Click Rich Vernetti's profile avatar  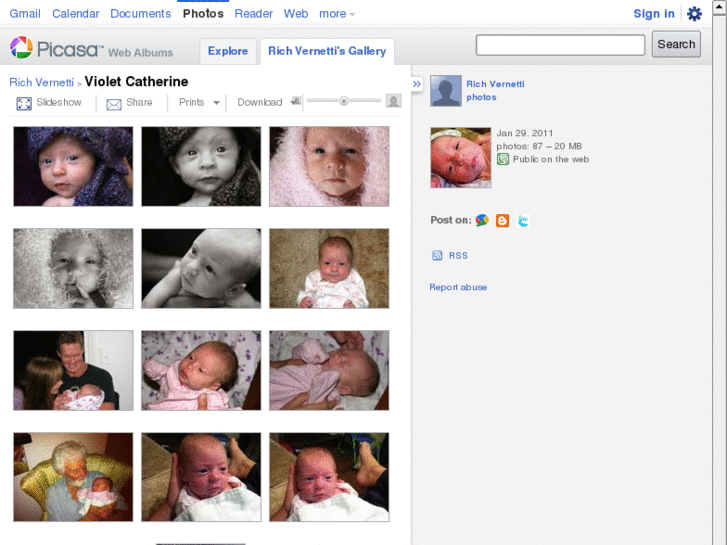446,91
